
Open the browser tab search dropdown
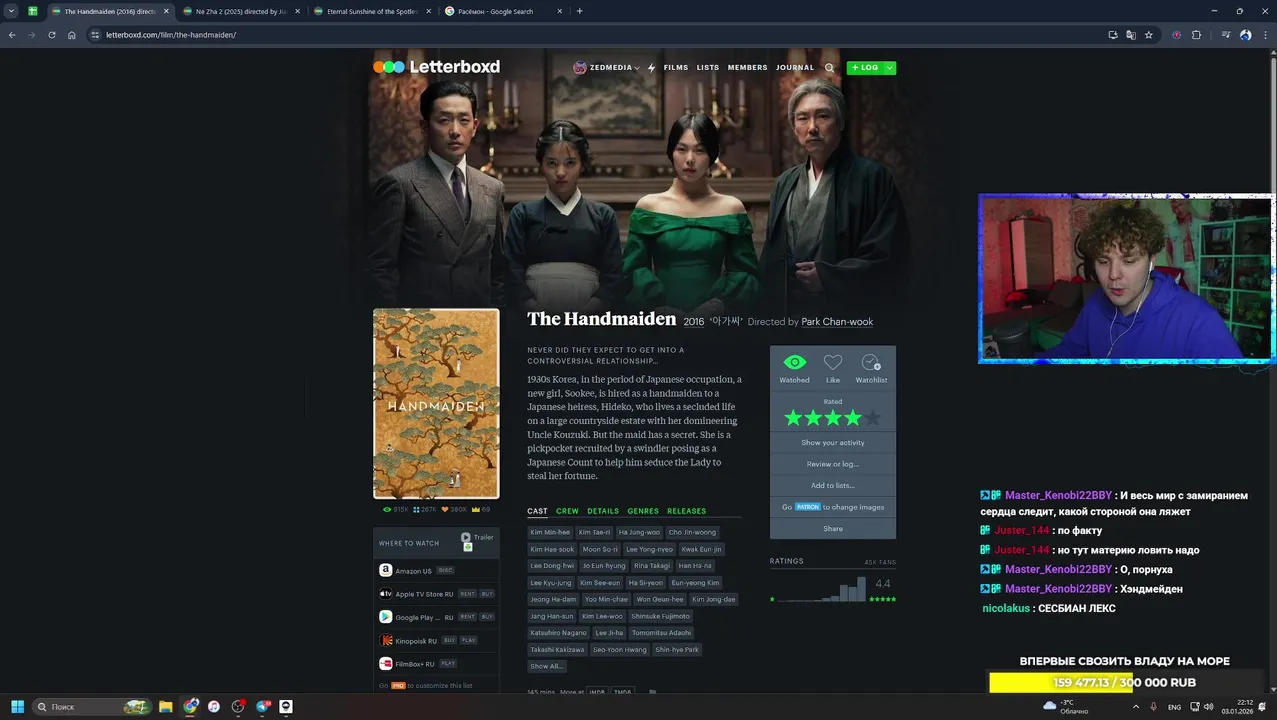(11, 11)
